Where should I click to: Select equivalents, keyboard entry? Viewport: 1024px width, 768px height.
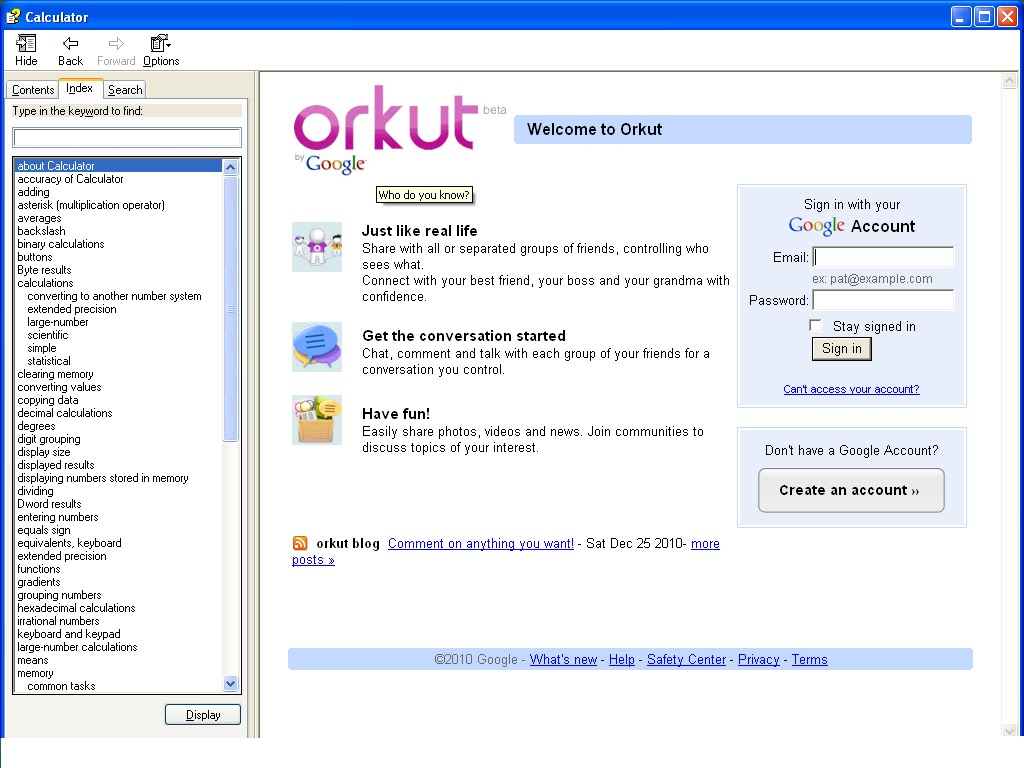pos(69,543)
